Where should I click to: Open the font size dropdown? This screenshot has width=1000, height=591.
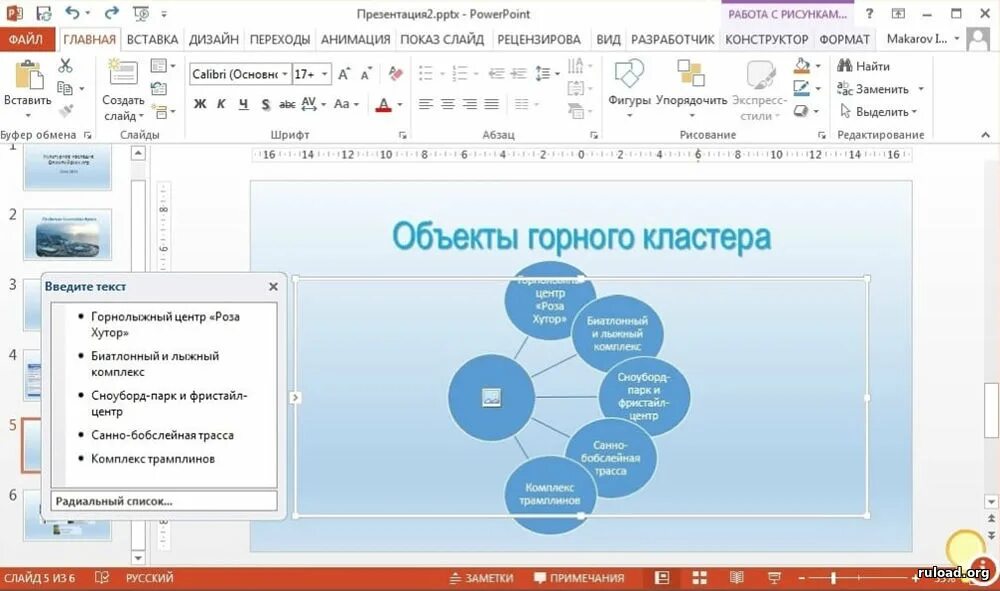pyautogui.click(x=325, y=74)
